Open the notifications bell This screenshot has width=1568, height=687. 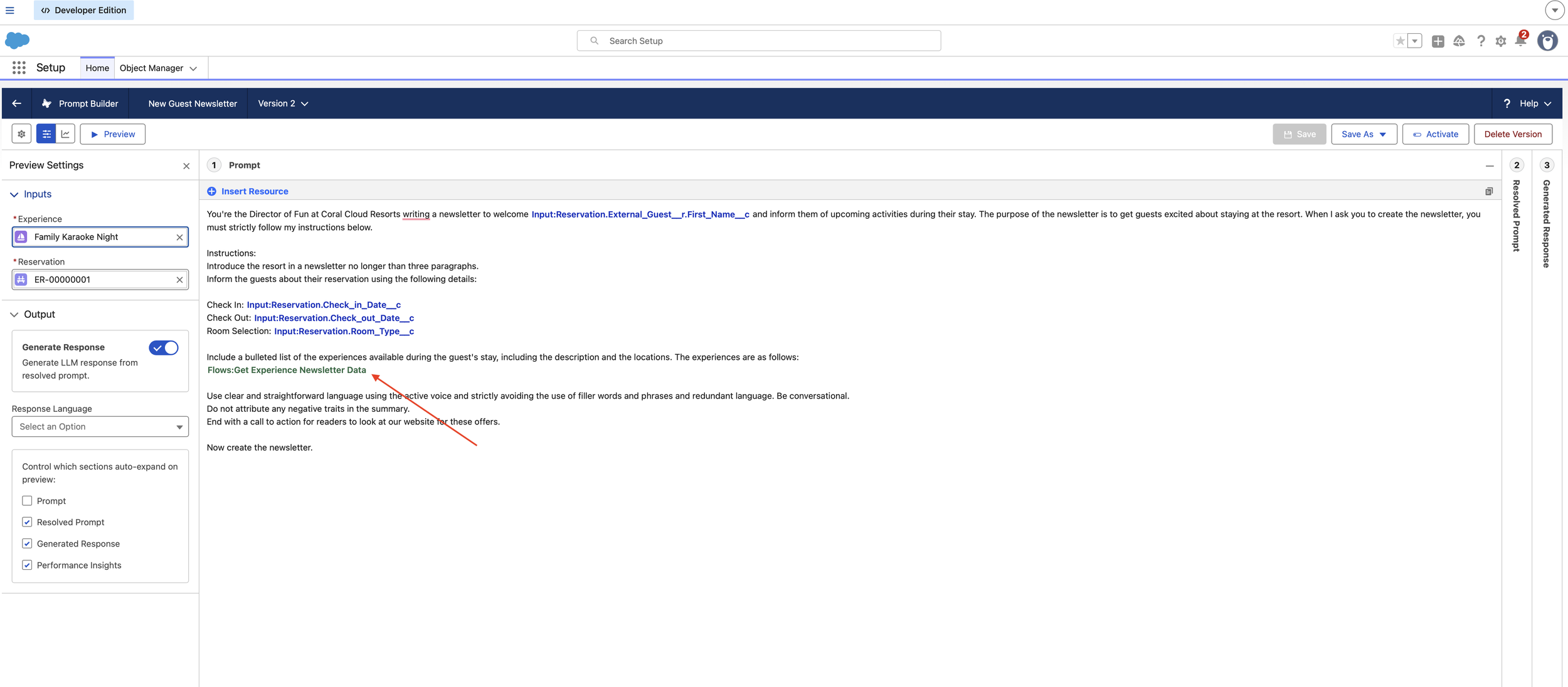[x=1520, y=41]
